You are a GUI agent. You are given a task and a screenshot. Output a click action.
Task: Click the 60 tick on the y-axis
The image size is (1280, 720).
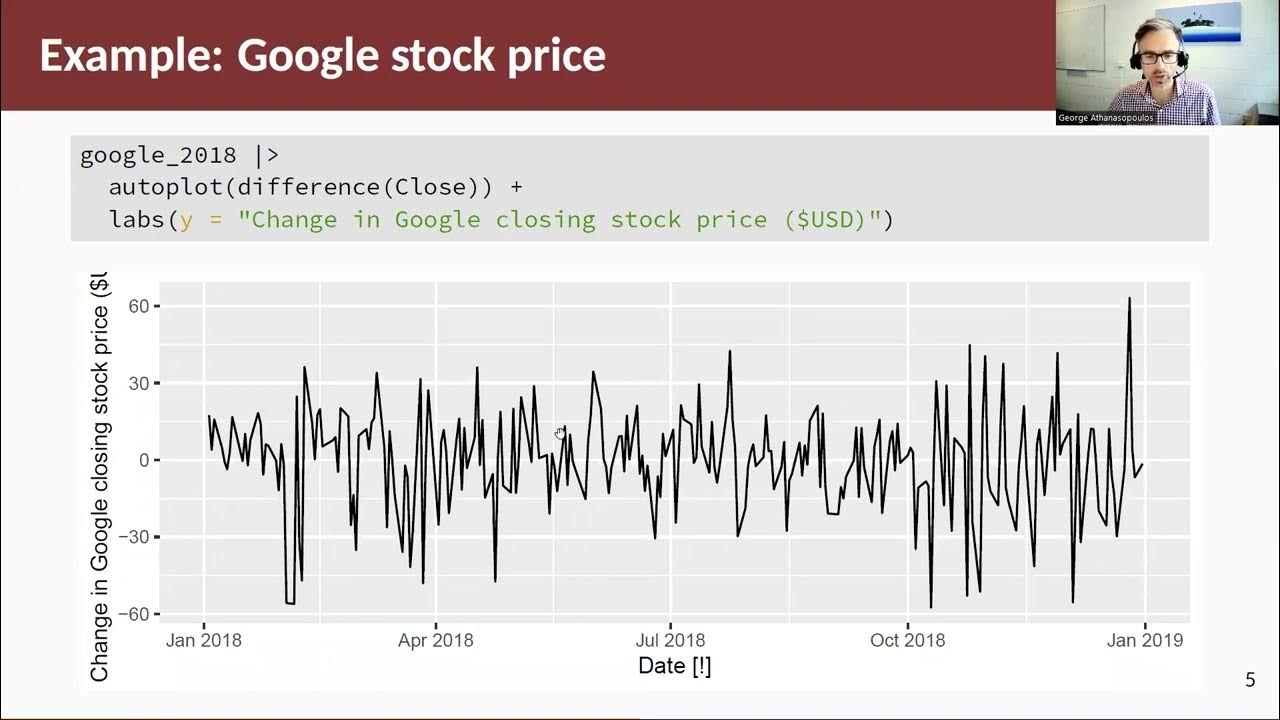pyautogui.click(x=136, y=306)
